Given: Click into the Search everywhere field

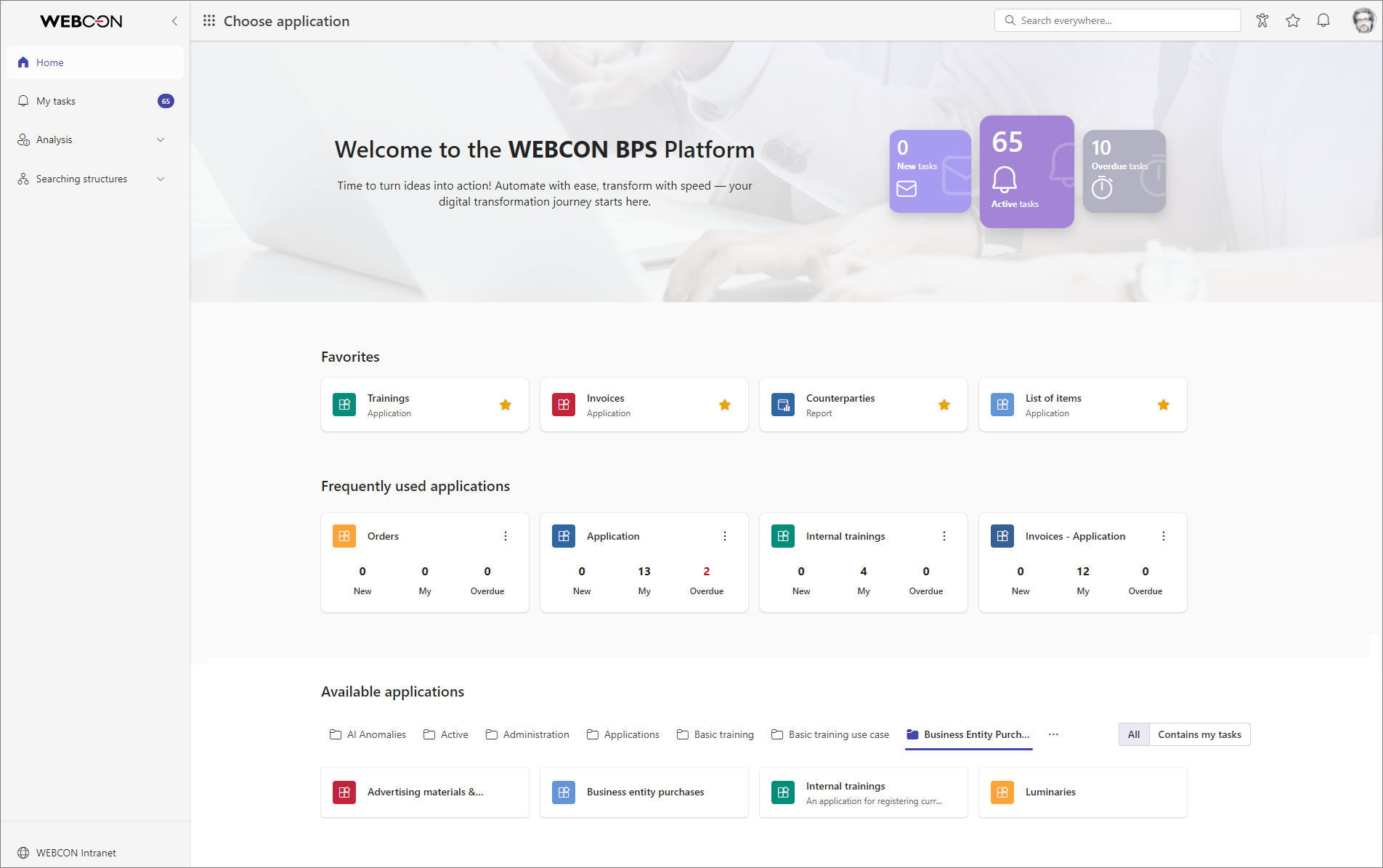Looking at the screenshot, I should 1117,20.
